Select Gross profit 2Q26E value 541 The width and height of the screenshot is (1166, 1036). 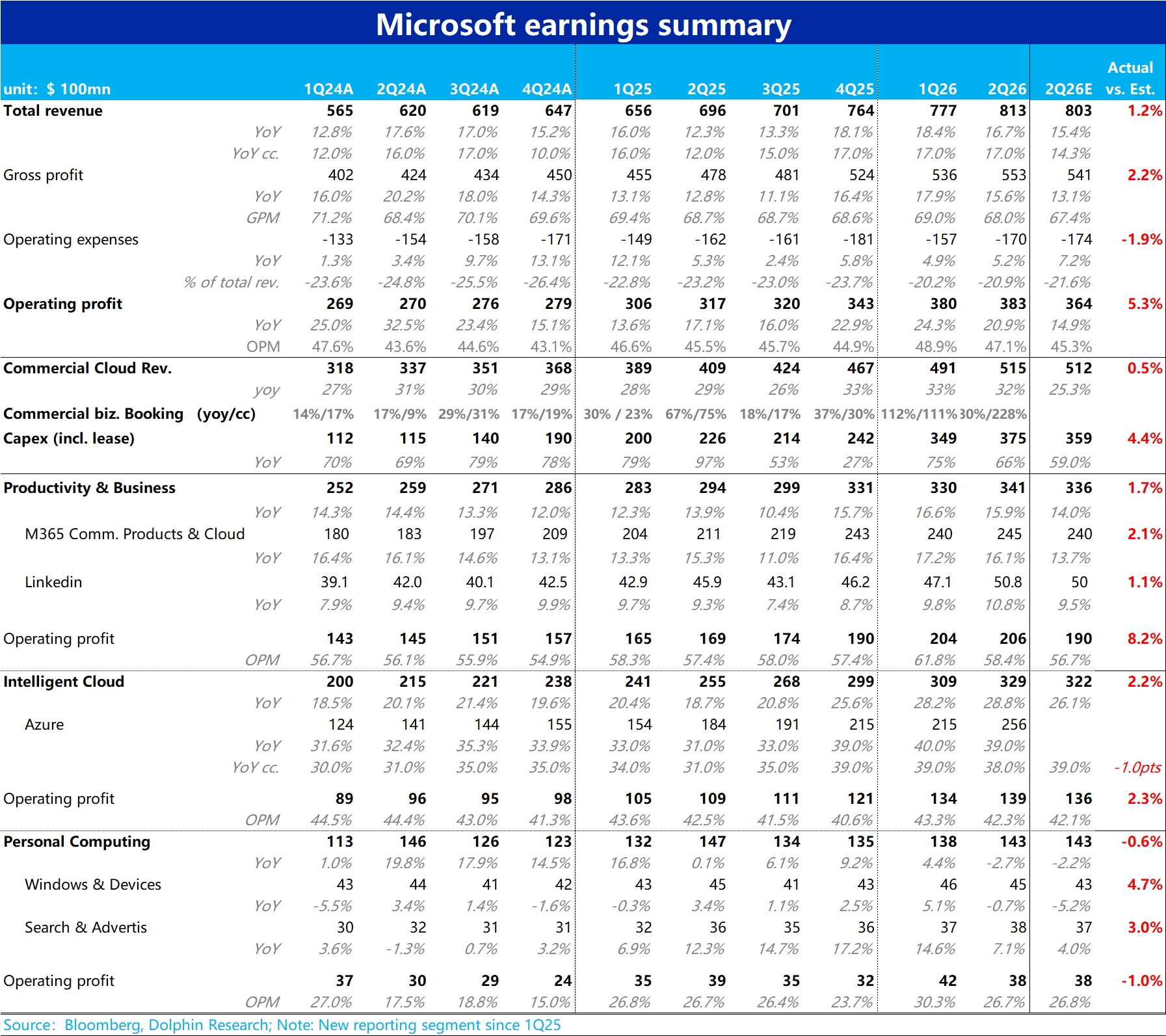1079,175
